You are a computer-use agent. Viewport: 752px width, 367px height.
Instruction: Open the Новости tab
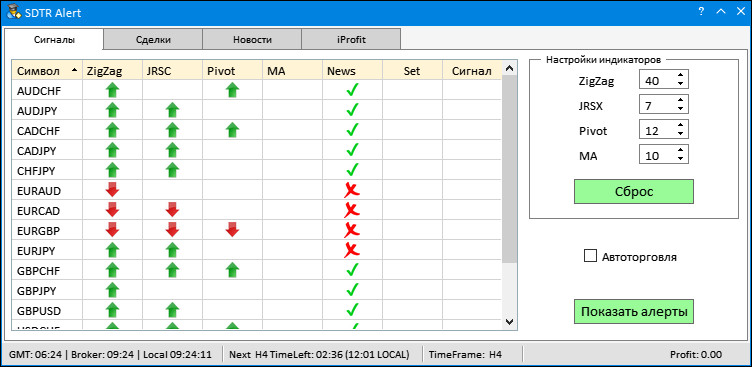pyautogui.click(x=252, y=39)
